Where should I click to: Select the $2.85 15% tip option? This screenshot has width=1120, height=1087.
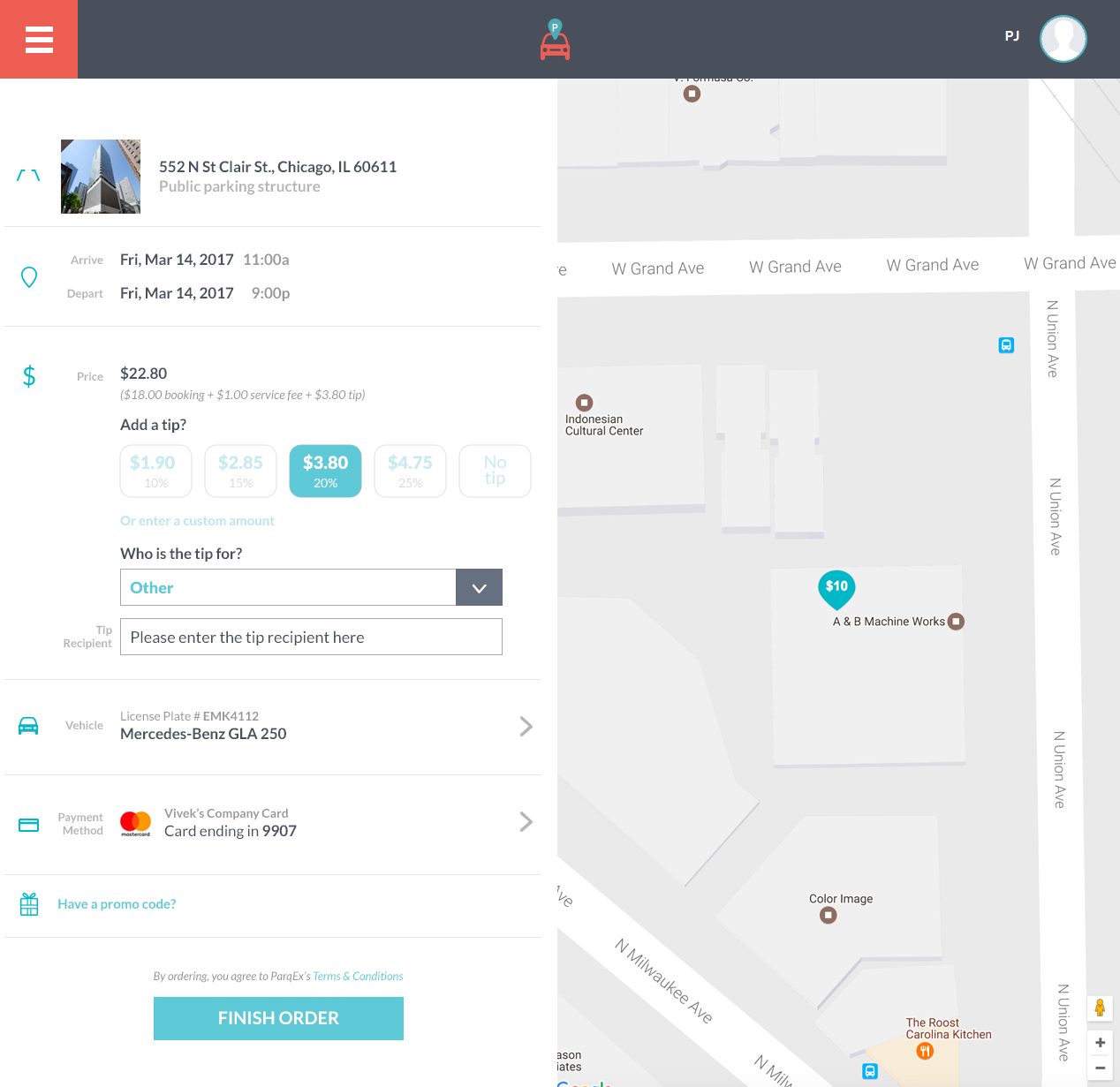[240, 471]
